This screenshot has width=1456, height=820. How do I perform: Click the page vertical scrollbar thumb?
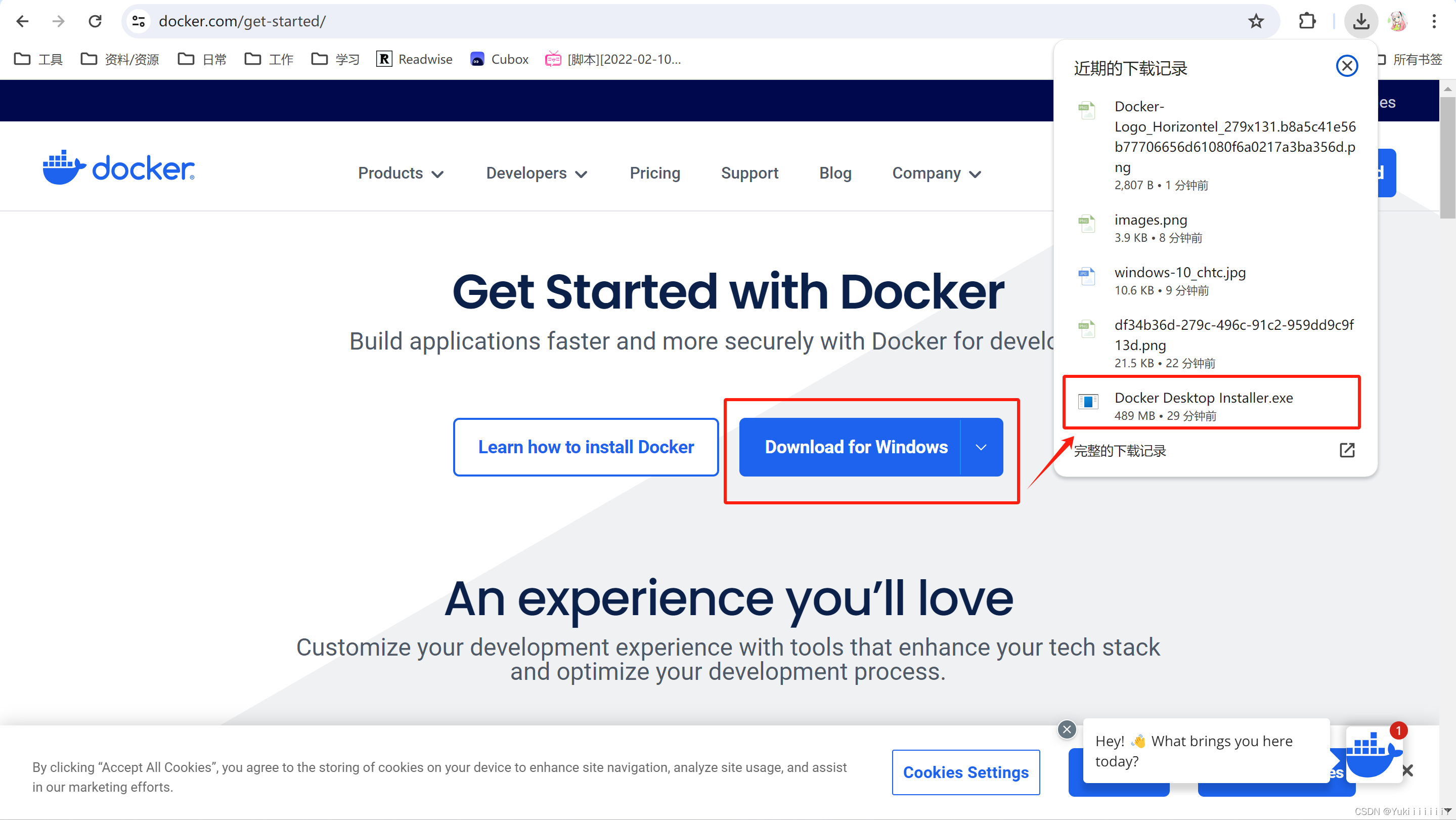(x=1447, y=158)
